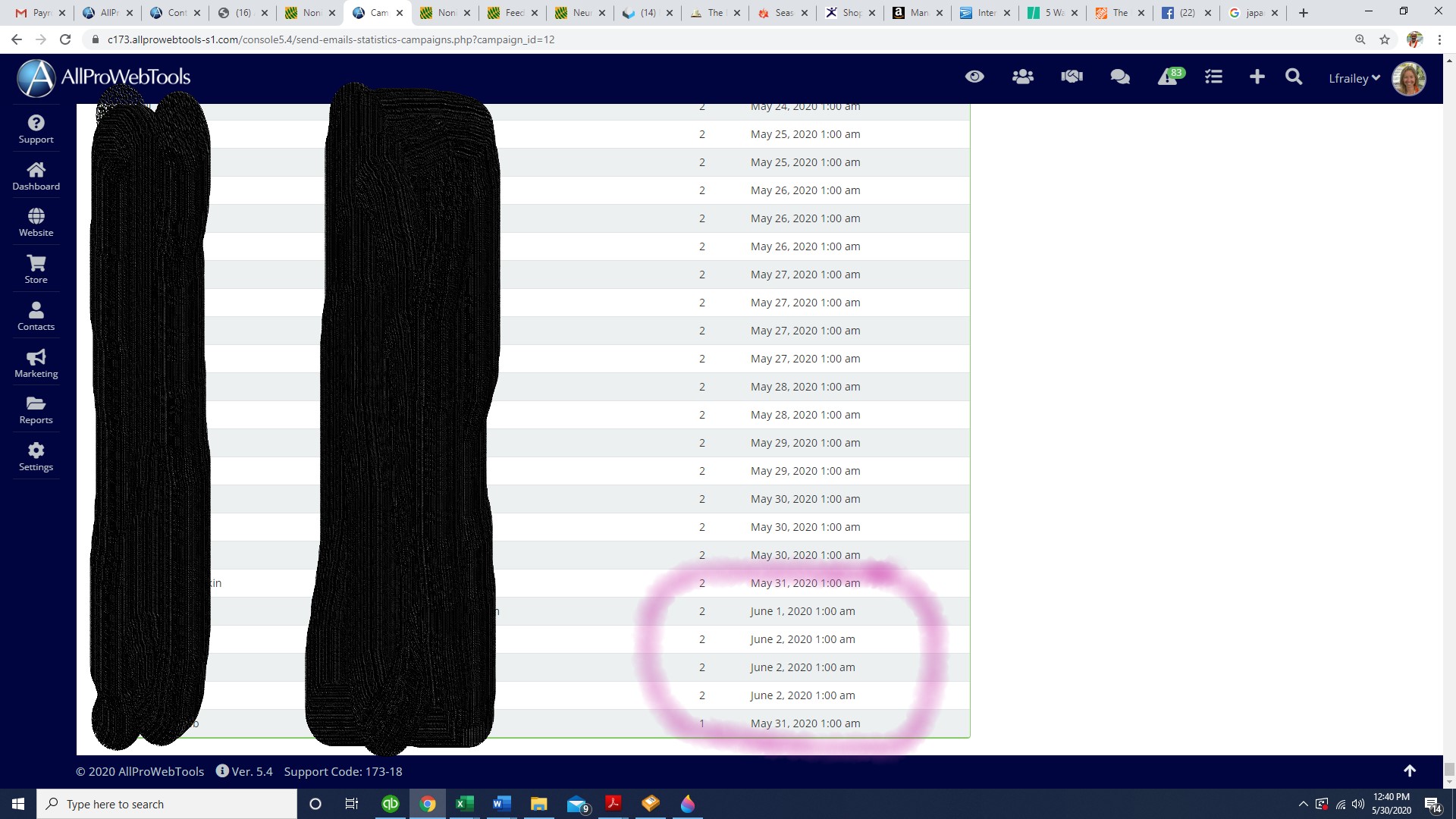Click the Ver. 5.4 info icon
1456x819 pixels.
pyautogui.click(x=222, y=770)
